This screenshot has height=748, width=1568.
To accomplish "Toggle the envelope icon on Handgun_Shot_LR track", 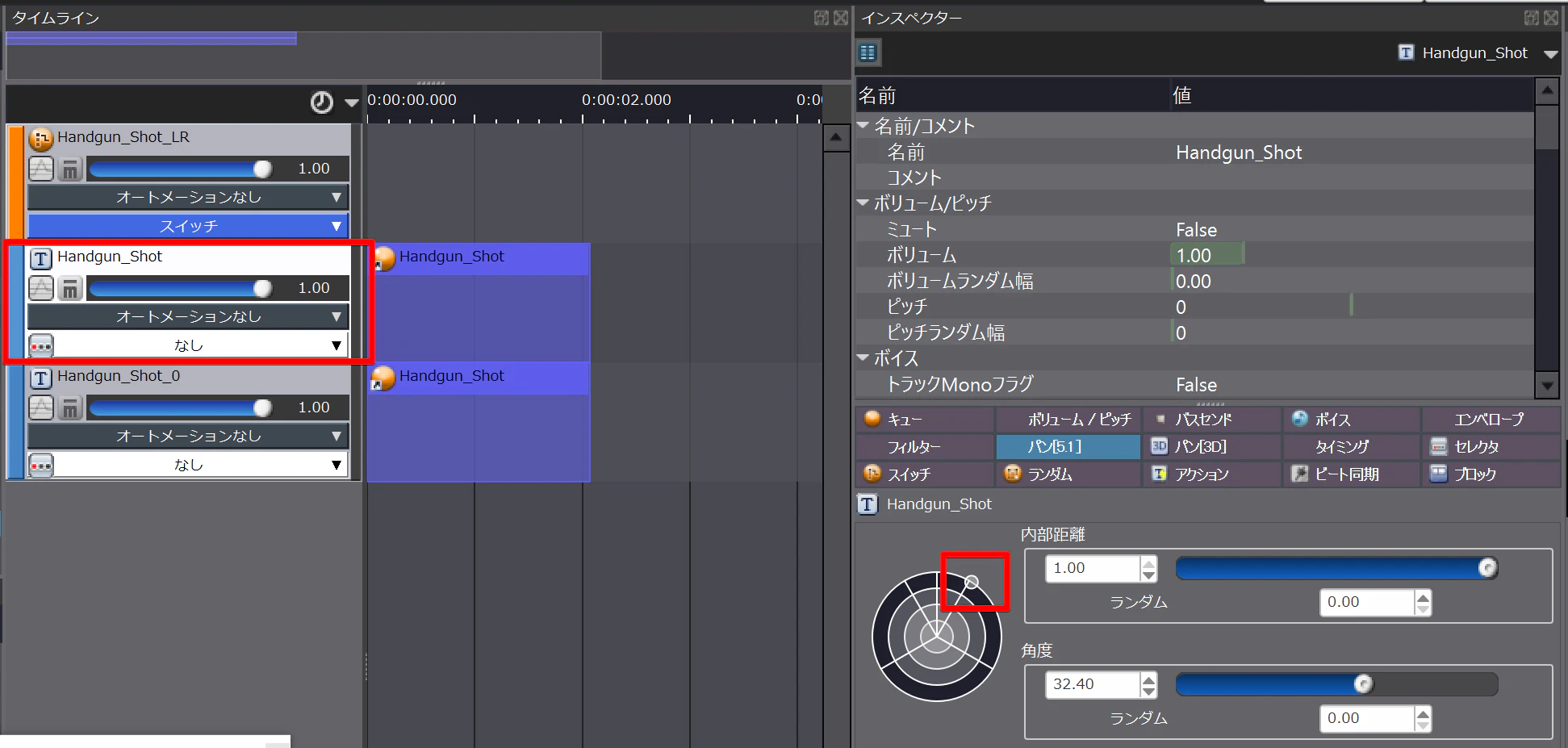I will point(41,169).
